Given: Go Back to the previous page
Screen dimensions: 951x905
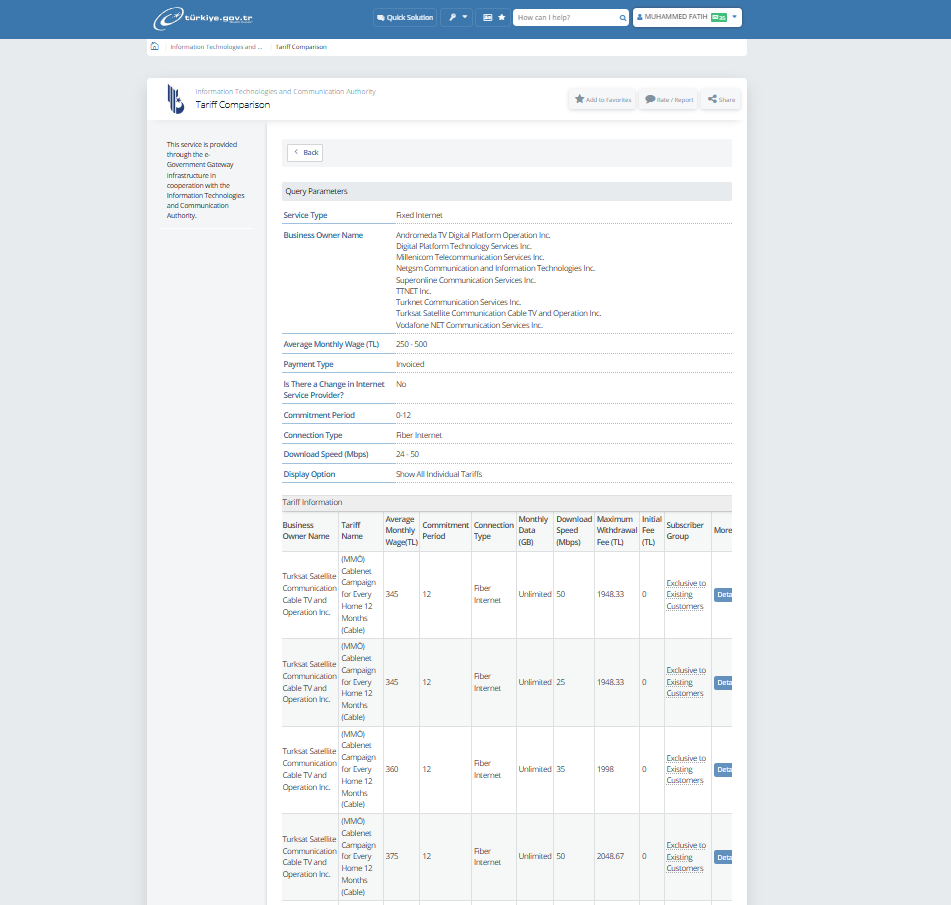Looking at the screenshot, I should [305, 153].
